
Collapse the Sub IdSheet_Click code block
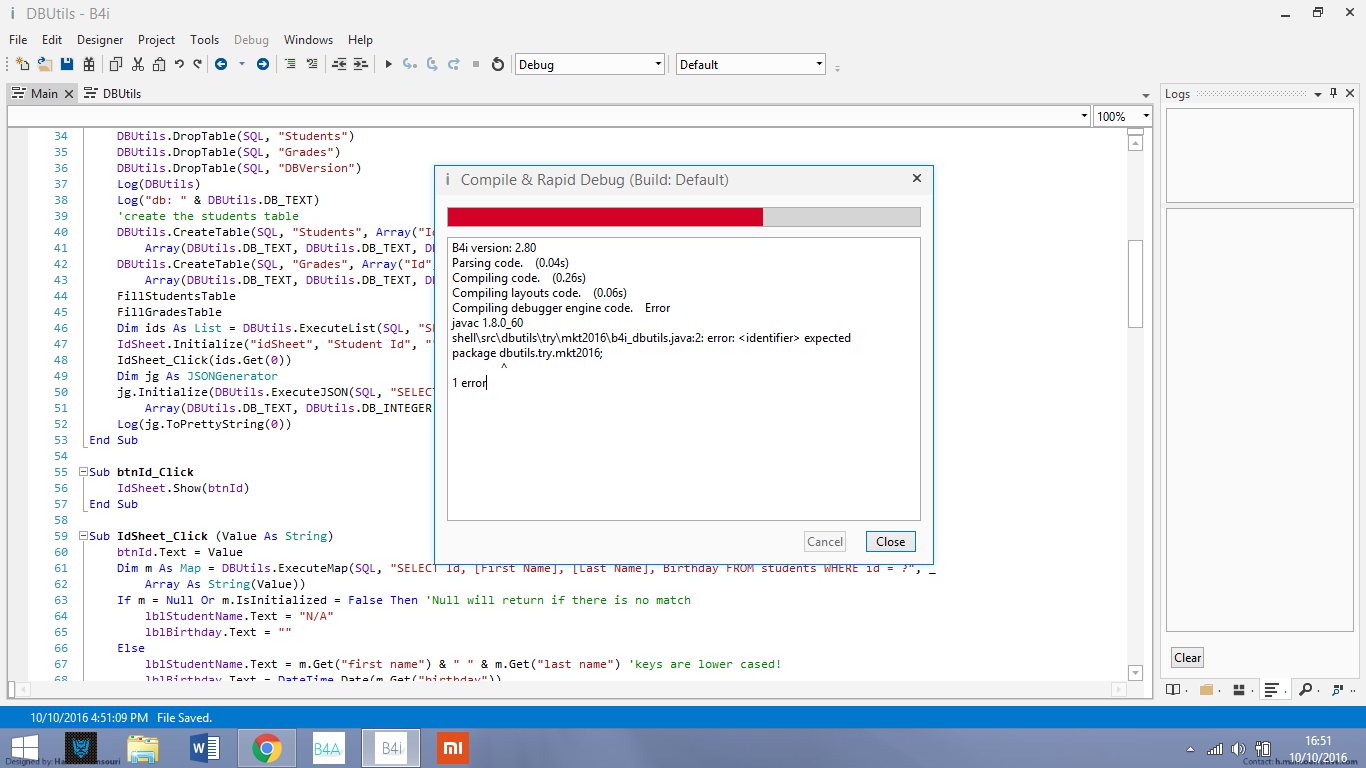pos(84,536)
